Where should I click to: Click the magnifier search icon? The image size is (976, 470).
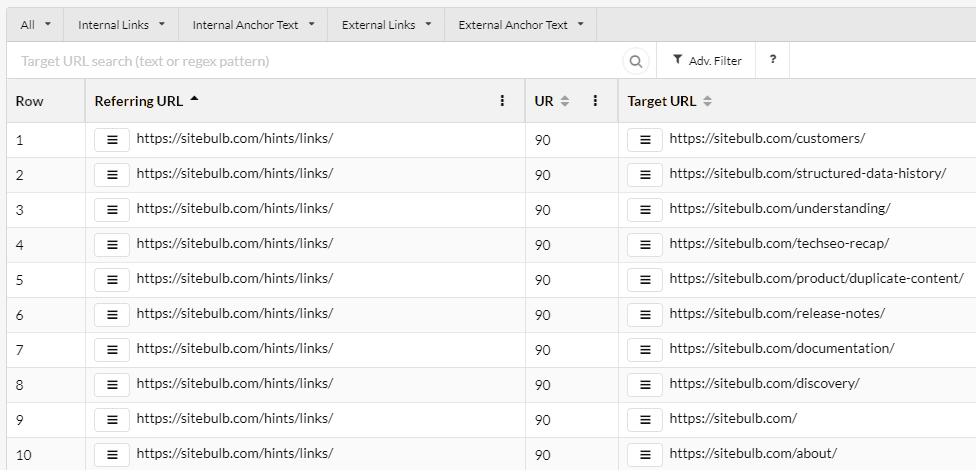coord(636,61)
